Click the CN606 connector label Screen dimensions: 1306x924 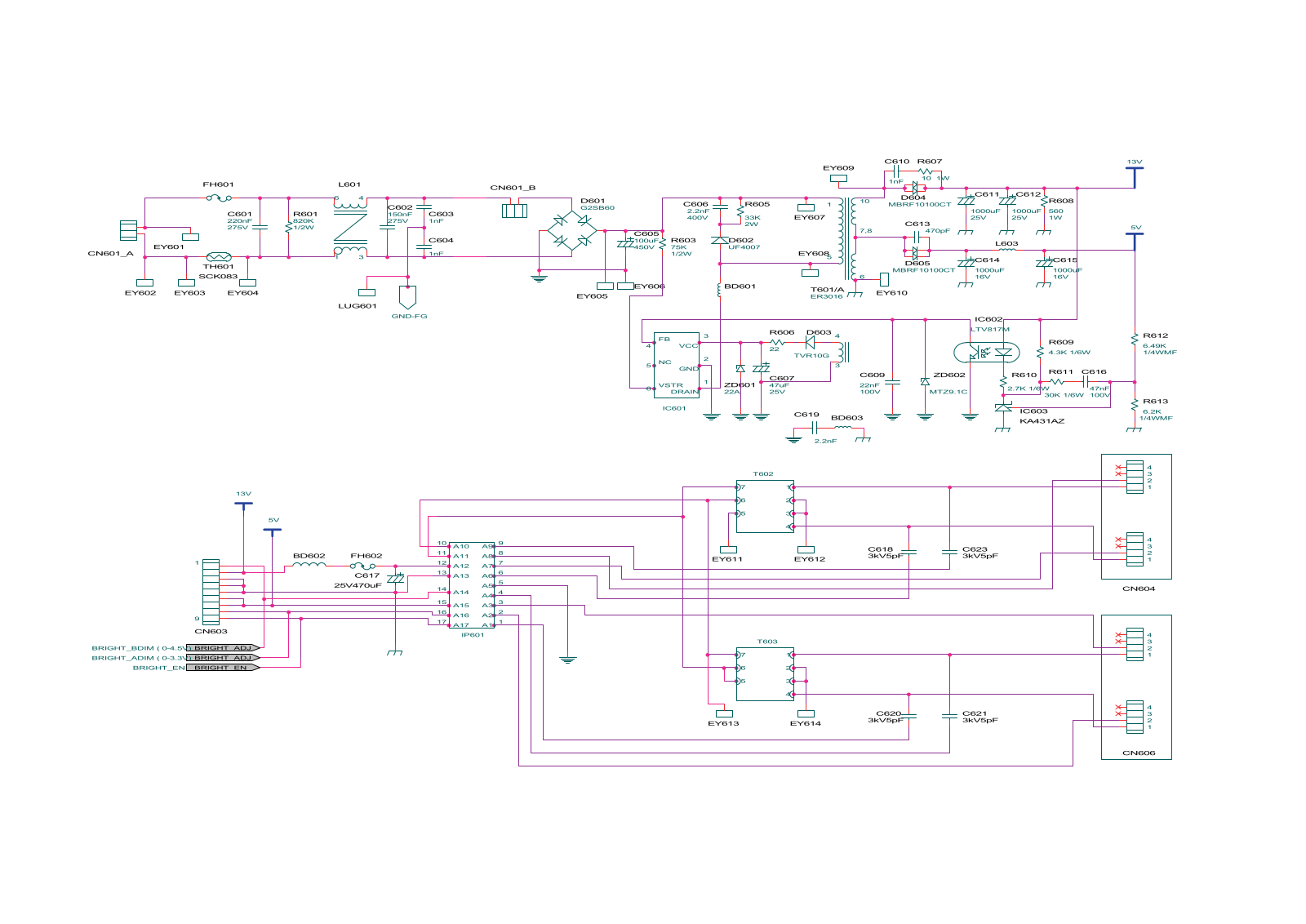(x=1139, y=753)
